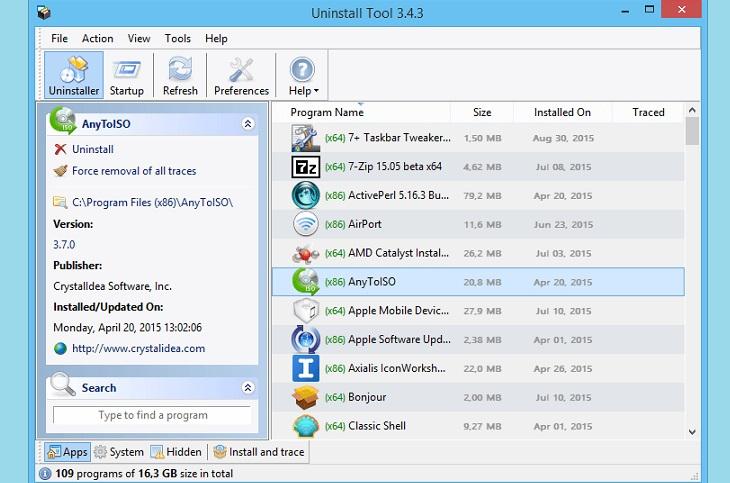
Task: Open the View menu
Action: [139, 38]
